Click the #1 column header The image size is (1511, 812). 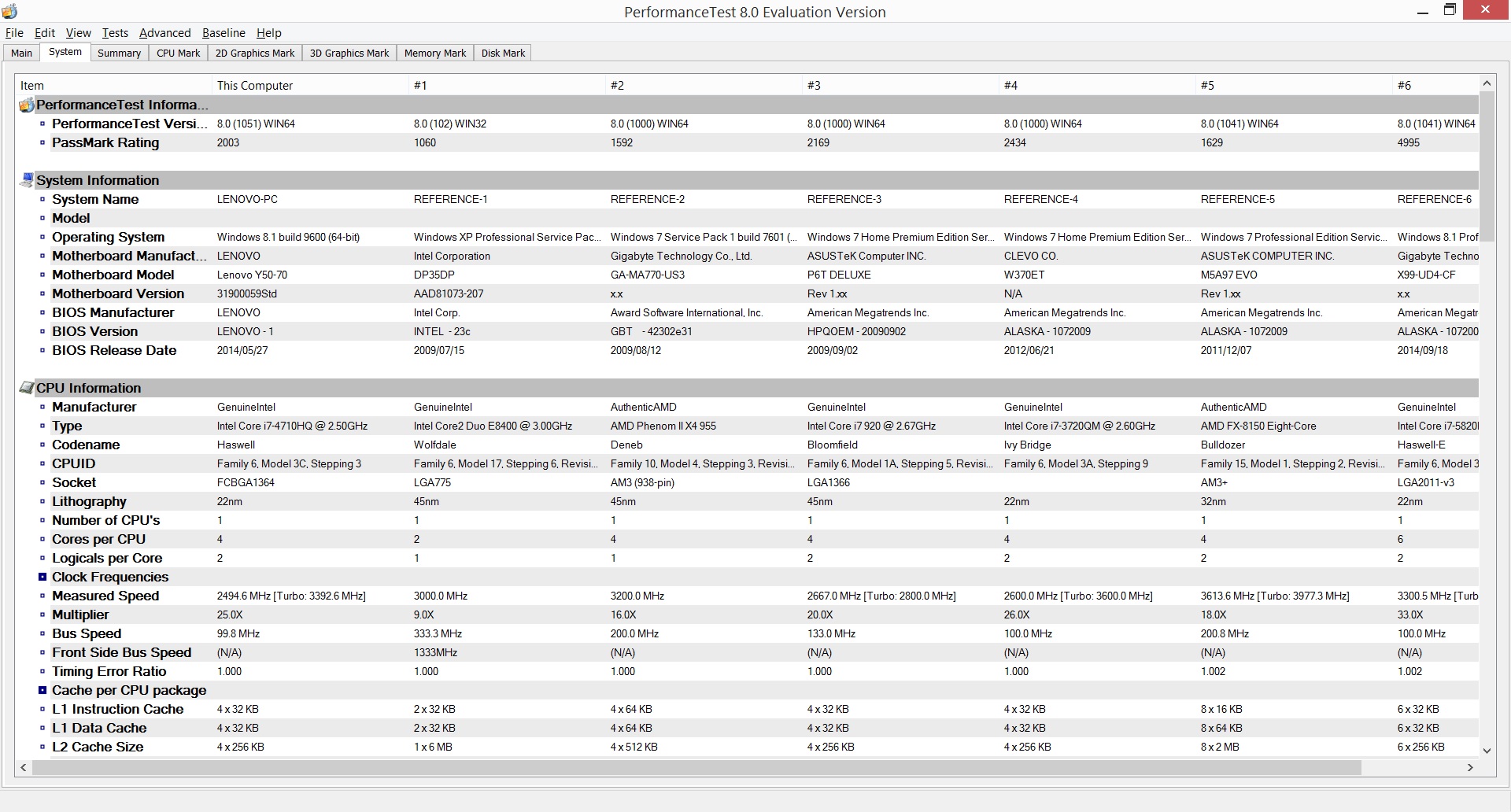pos(508,85)
